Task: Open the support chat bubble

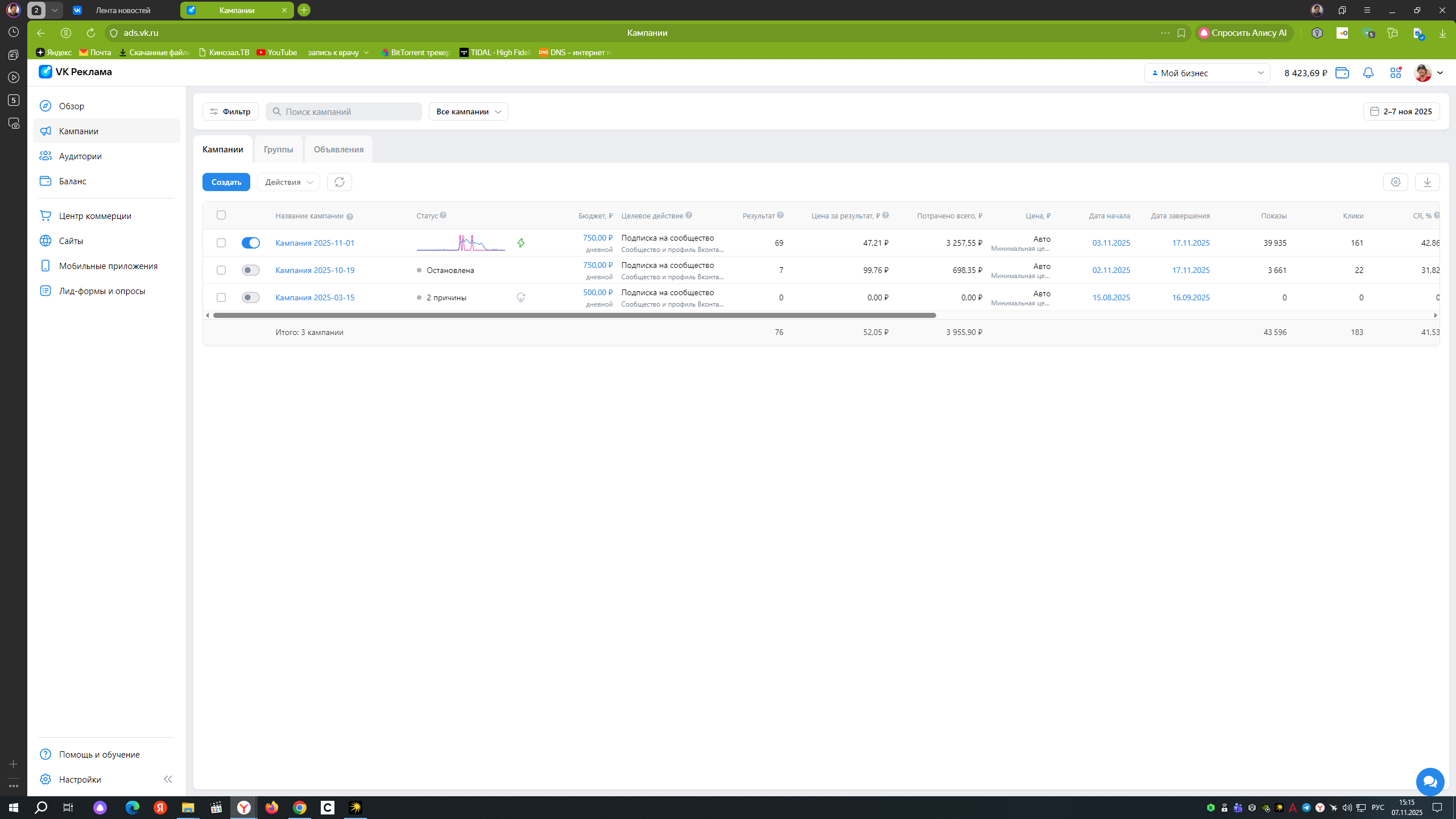Action: [1430, 781]
